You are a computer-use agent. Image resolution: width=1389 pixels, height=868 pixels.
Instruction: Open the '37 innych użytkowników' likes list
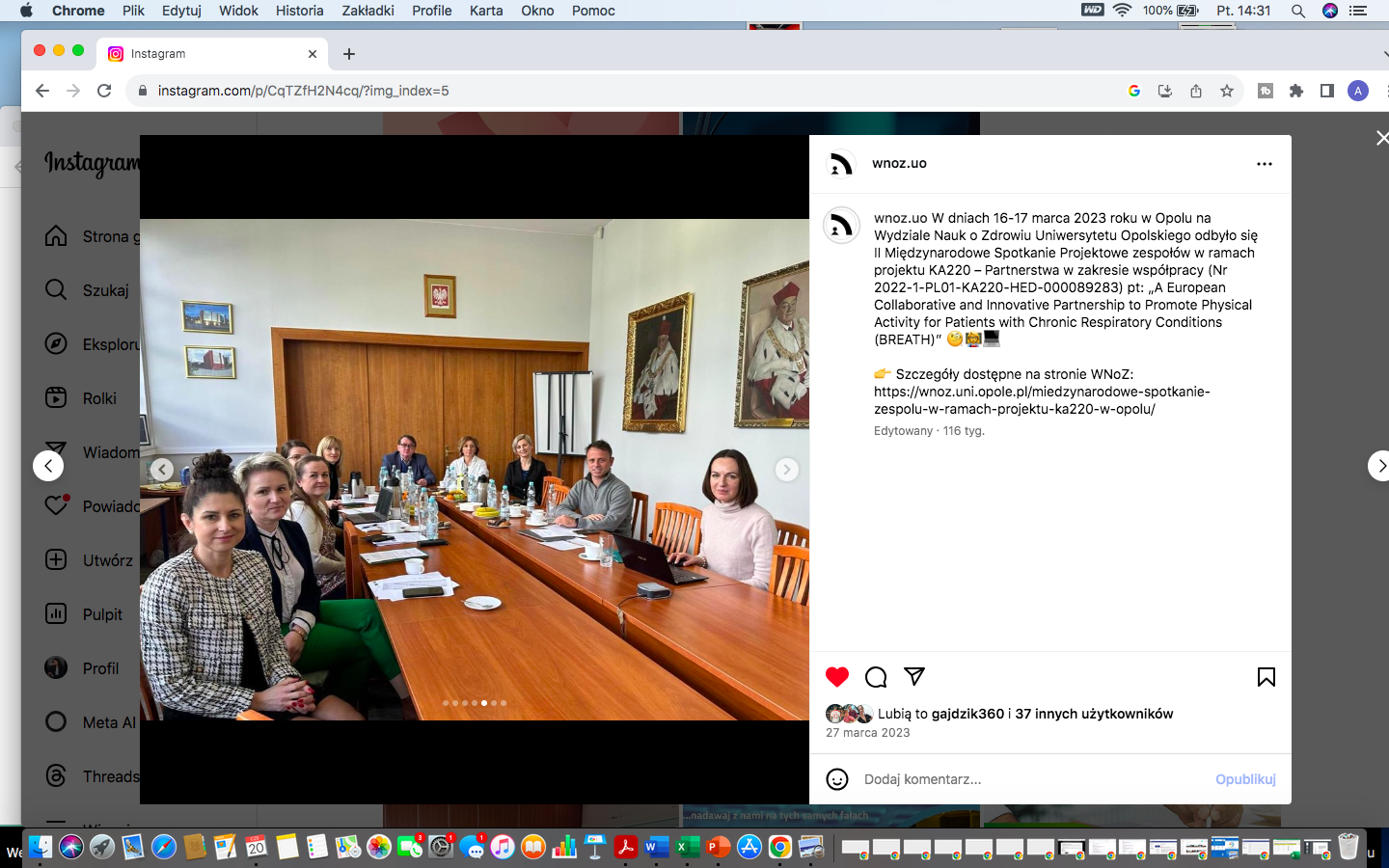[1094, 714]
